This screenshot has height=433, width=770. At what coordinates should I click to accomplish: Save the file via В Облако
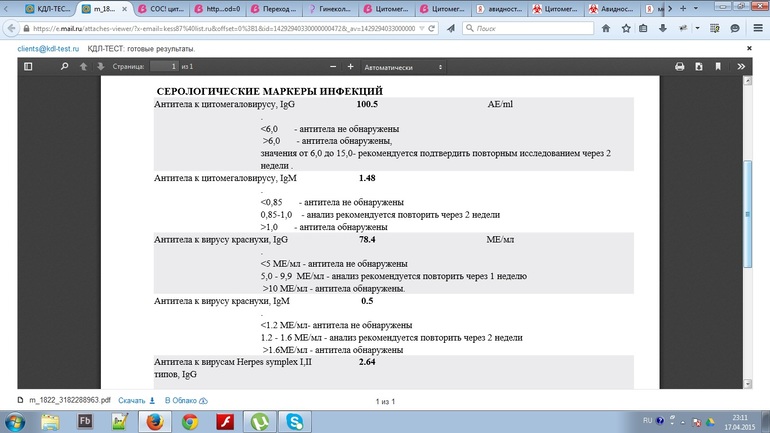[186, 401]
